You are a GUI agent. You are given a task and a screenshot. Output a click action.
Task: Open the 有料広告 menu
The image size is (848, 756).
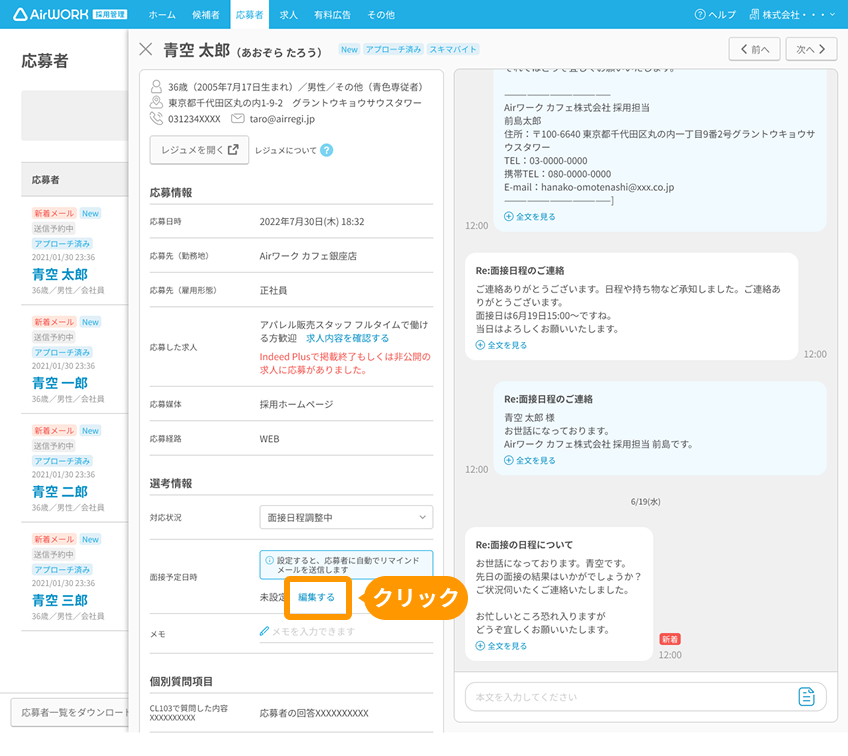(x=332, y=15)
